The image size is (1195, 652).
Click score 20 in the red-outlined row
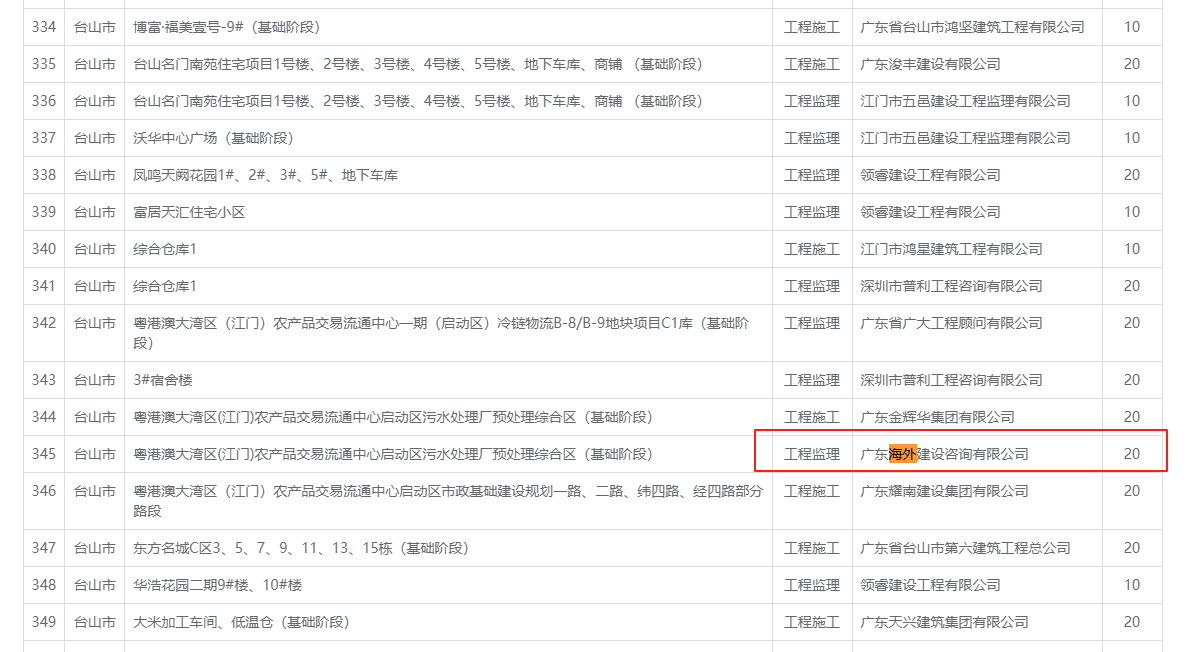(x=1131, y=454)
